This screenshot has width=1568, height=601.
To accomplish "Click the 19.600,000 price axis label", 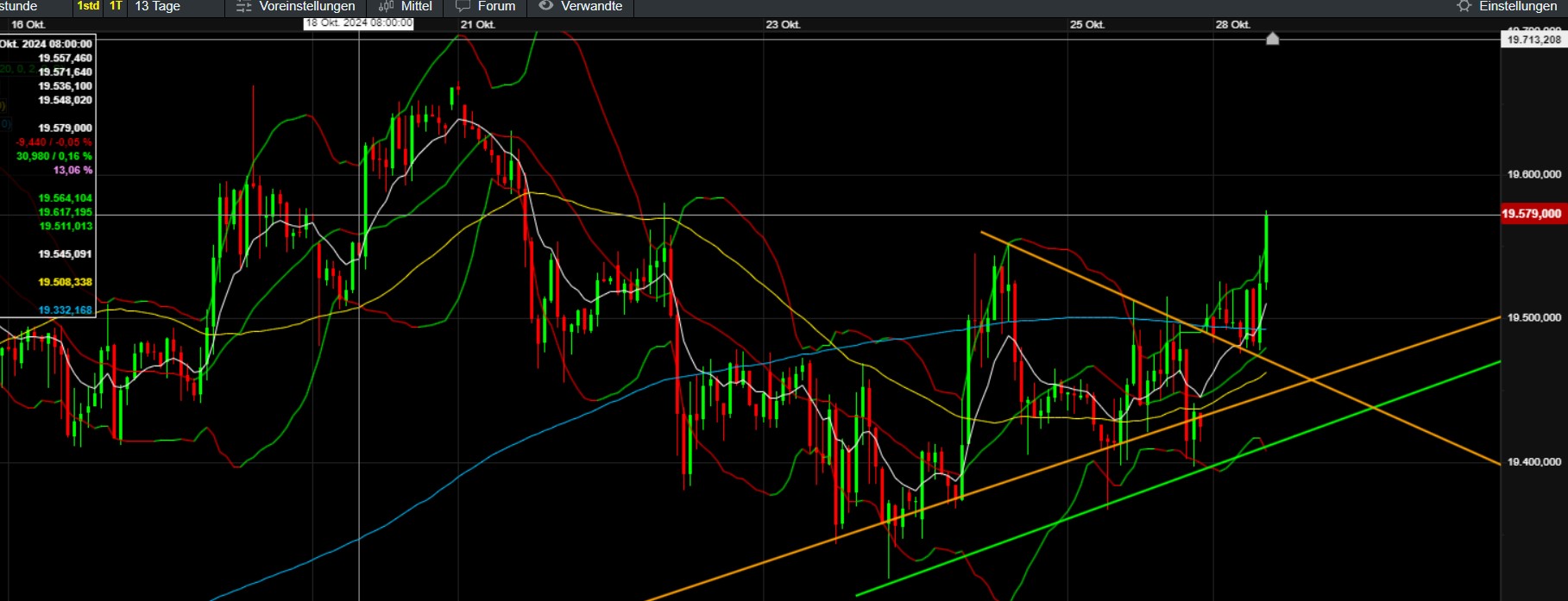I will coord(1533,174).
